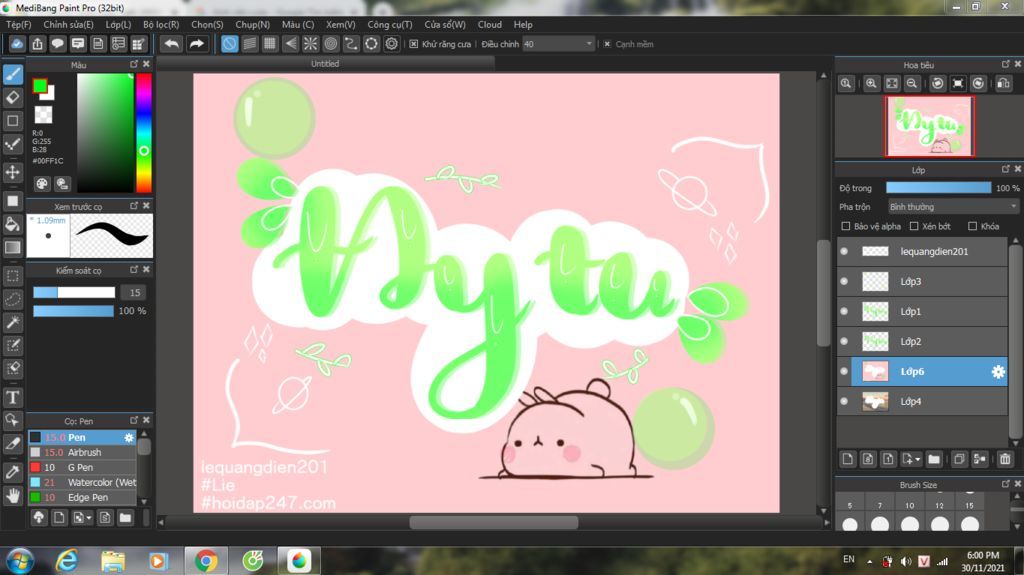Open the Lớp(L) layer menu
This screenshot has height=575, width=1024.
pos(118,24)
